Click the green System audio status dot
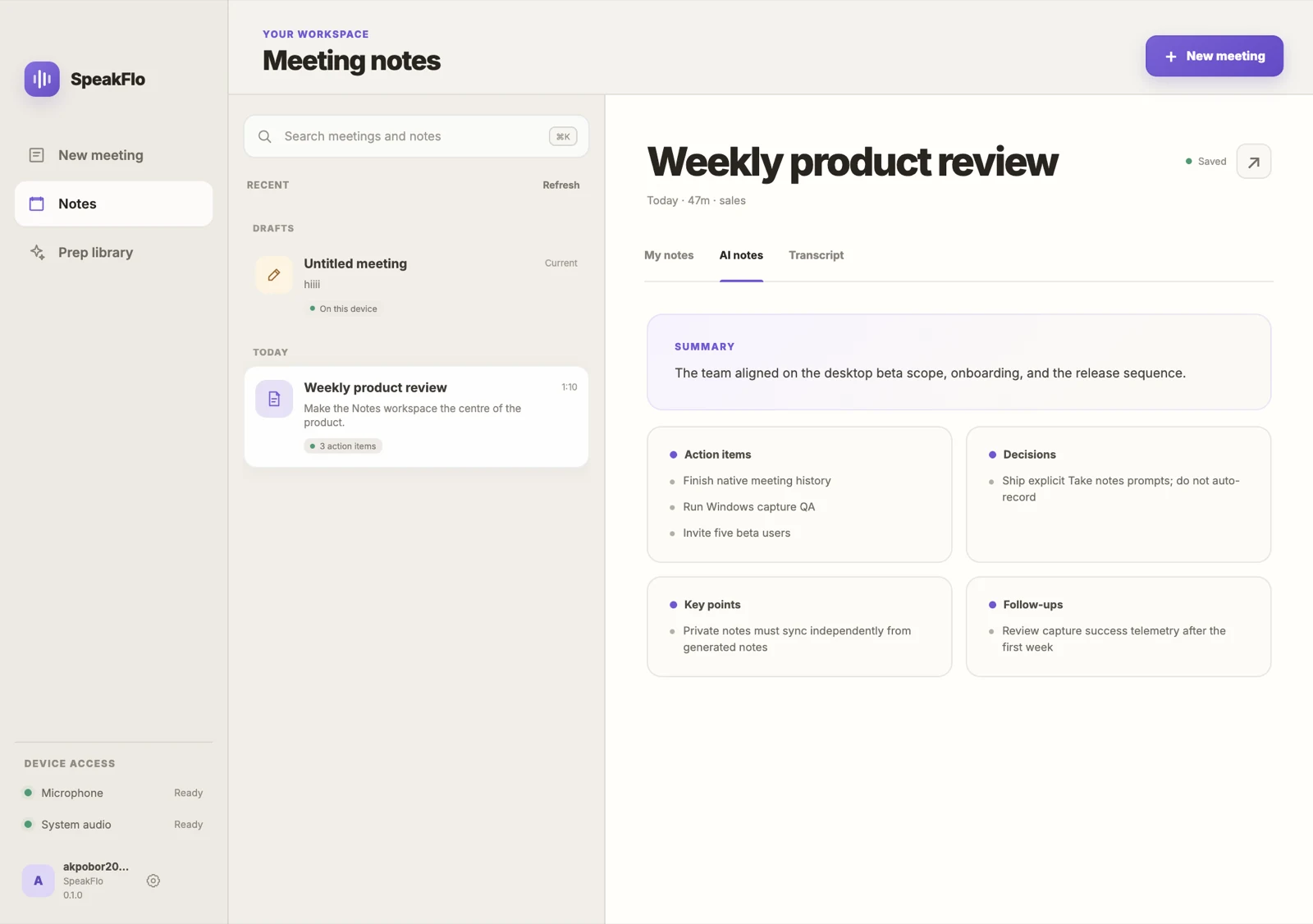Screen dimensions: 1313x924 (x=28, y=824)
